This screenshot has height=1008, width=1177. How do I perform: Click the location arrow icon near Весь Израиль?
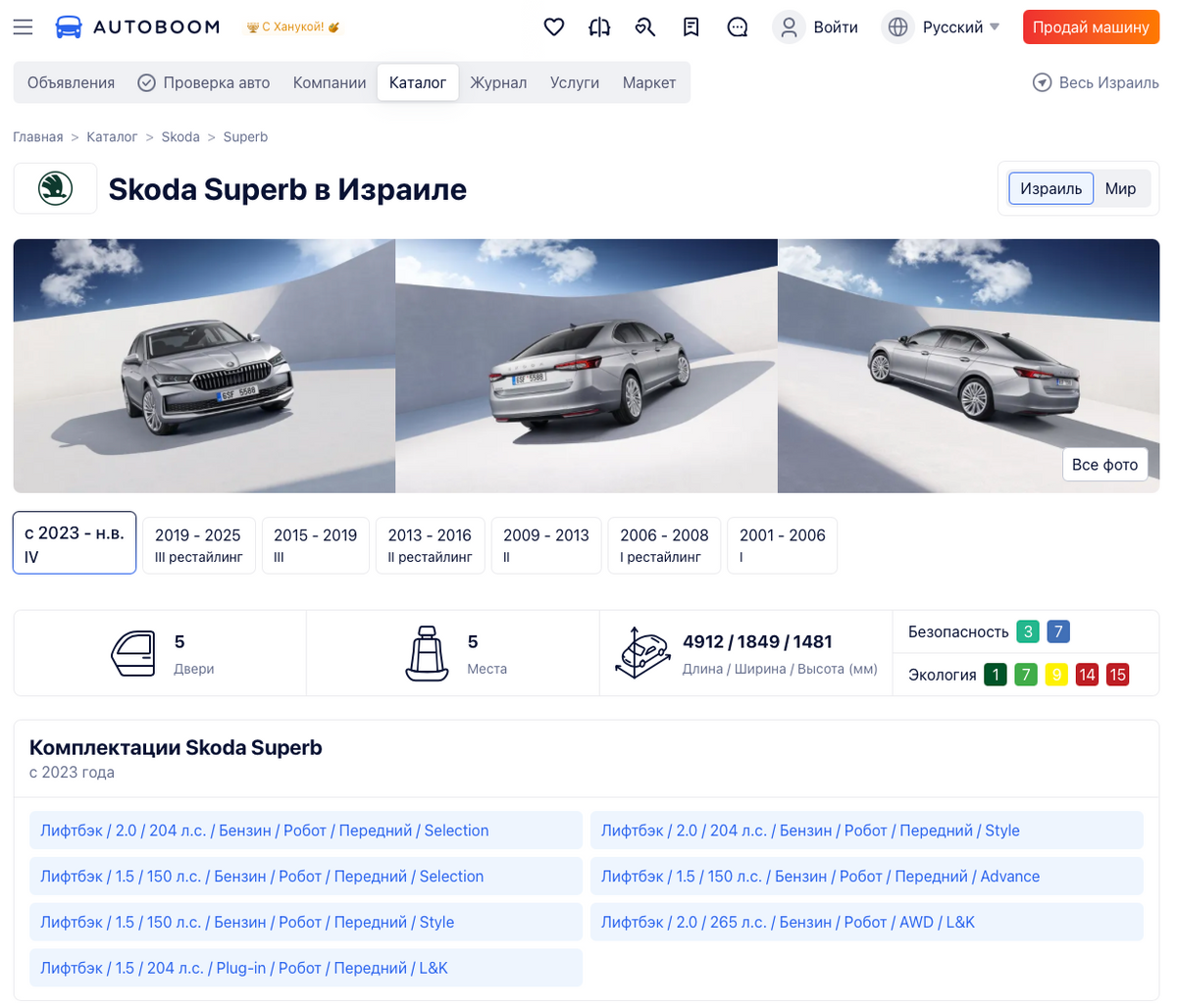[x=1043, y=82]
